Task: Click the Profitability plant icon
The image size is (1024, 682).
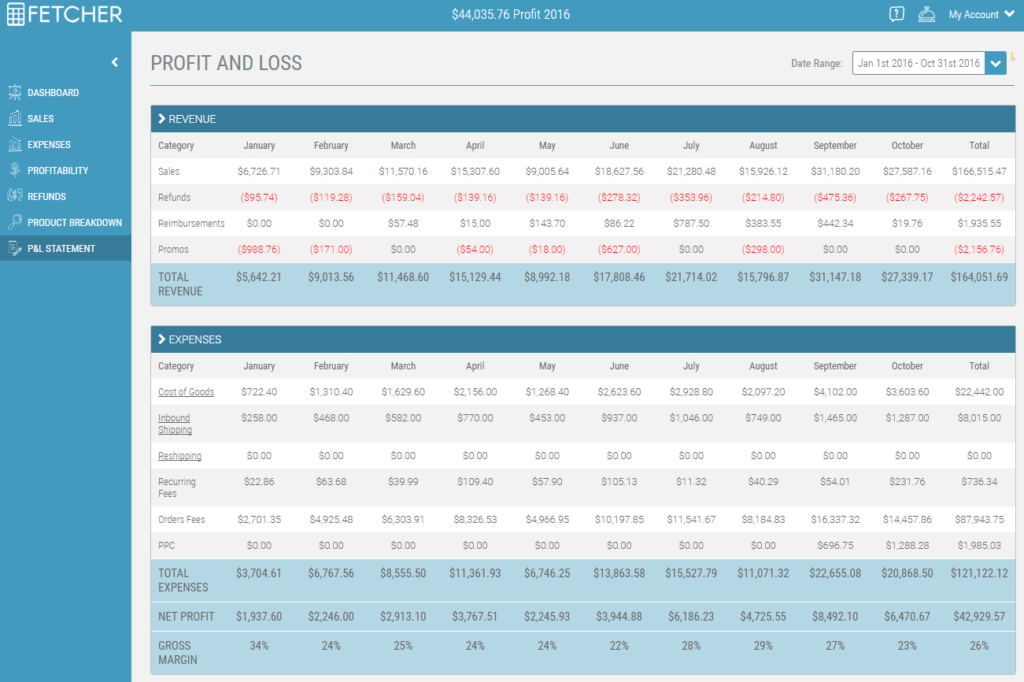Action: coord(14,170)
